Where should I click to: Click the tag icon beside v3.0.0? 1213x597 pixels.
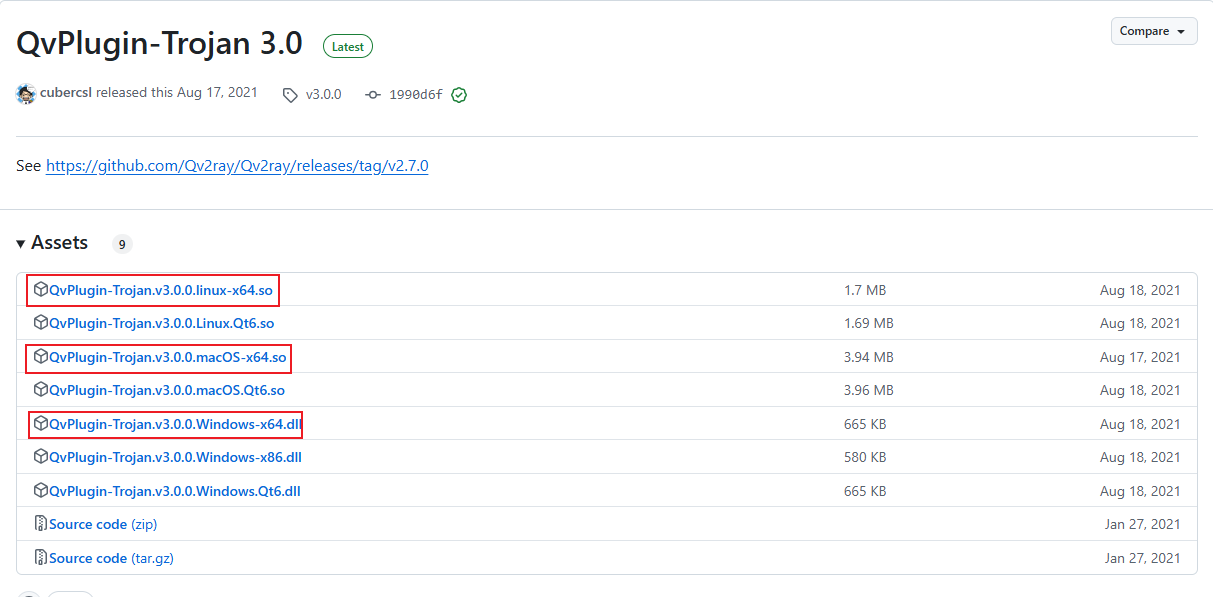point(290,95)
